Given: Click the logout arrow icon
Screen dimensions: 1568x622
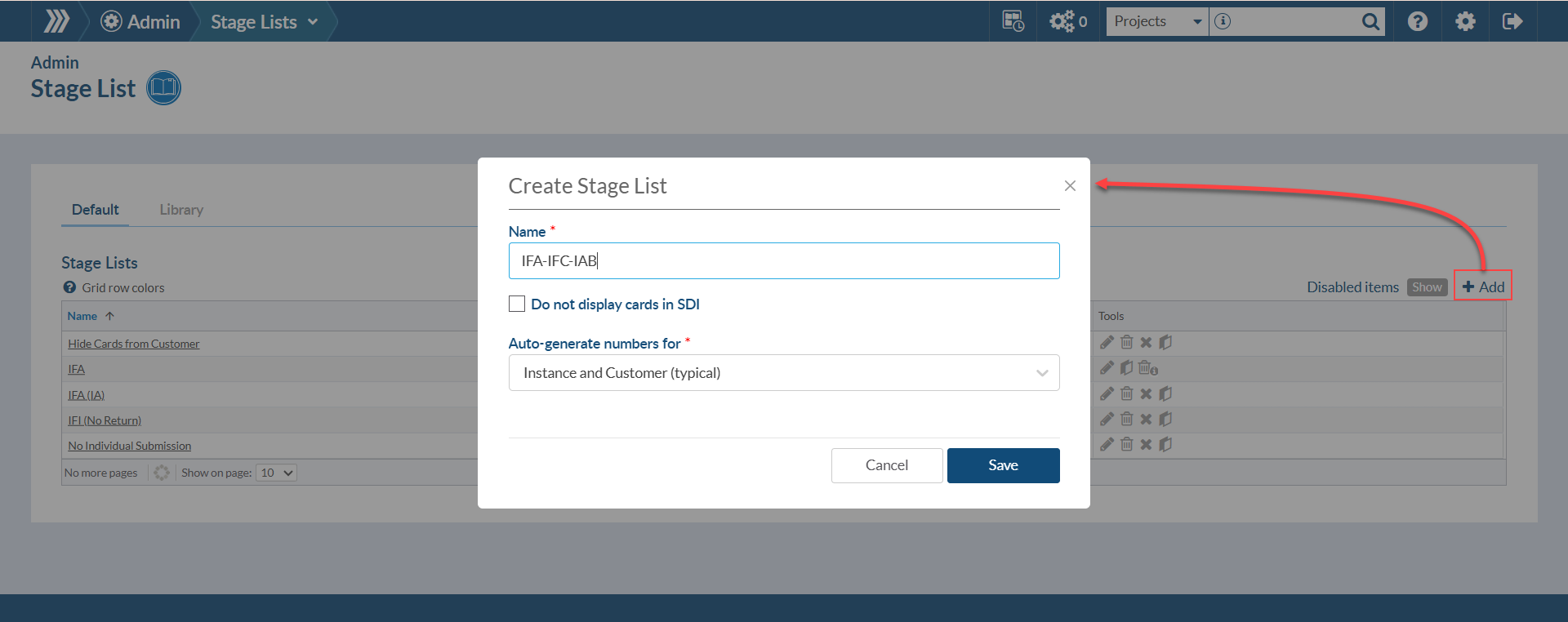Looking at the screenshot, I should pyautogui.click(x=1512, y=21).
